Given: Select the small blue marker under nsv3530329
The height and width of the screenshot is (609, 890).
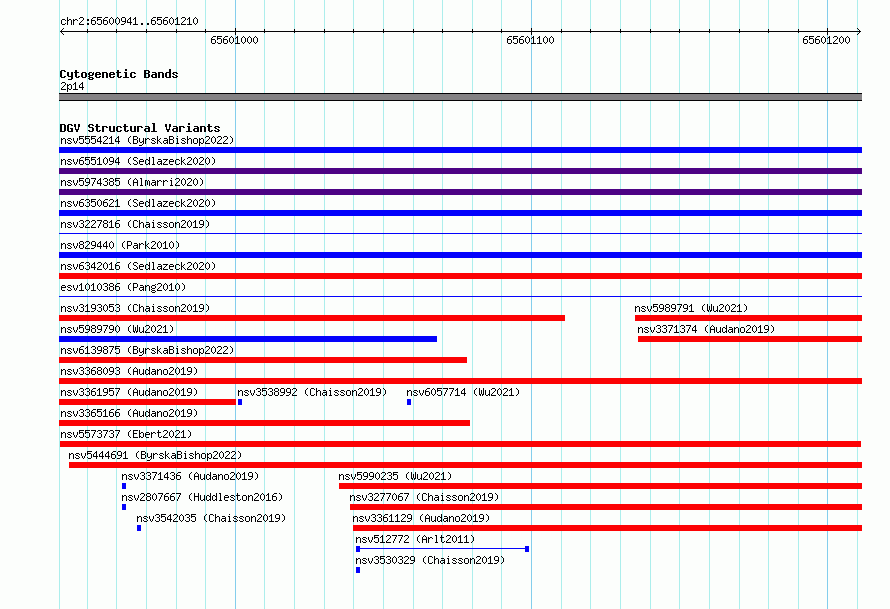Looking at the screenshot, I should pos(358,570).
